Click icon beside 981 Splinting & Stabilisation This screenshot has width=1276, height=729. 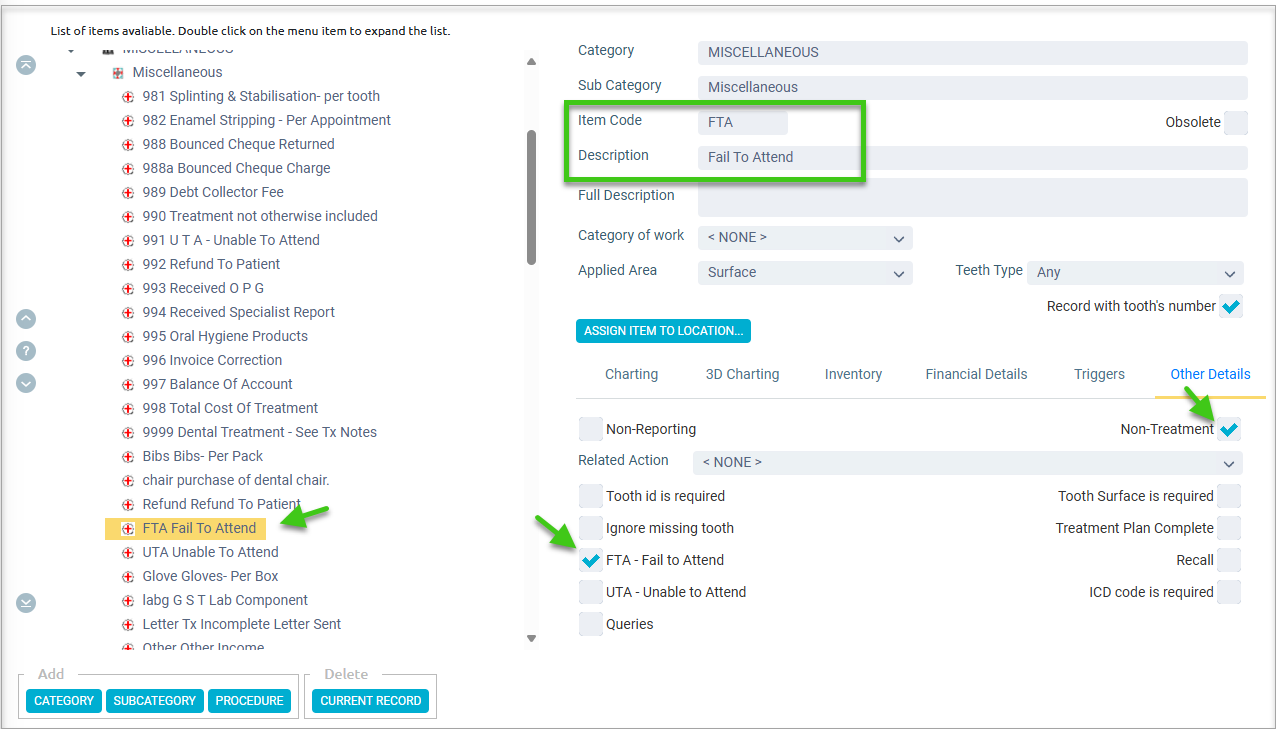click(128, 97)
